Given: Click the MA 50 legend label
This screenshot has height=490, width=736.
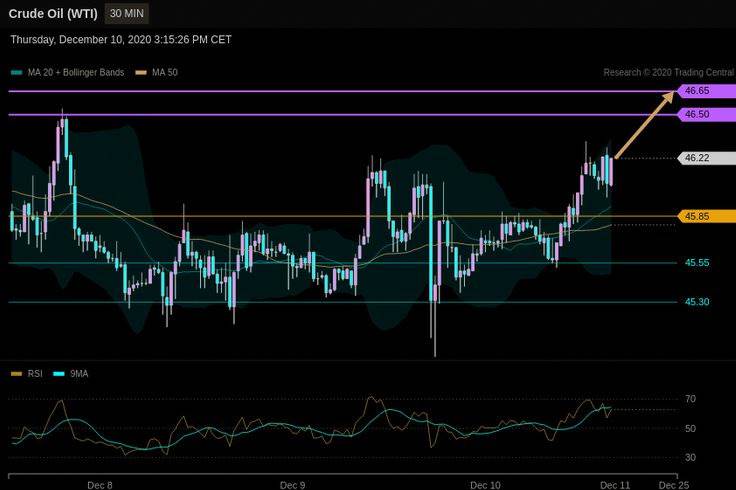Looking at the screenshot, I should point(165,72).
